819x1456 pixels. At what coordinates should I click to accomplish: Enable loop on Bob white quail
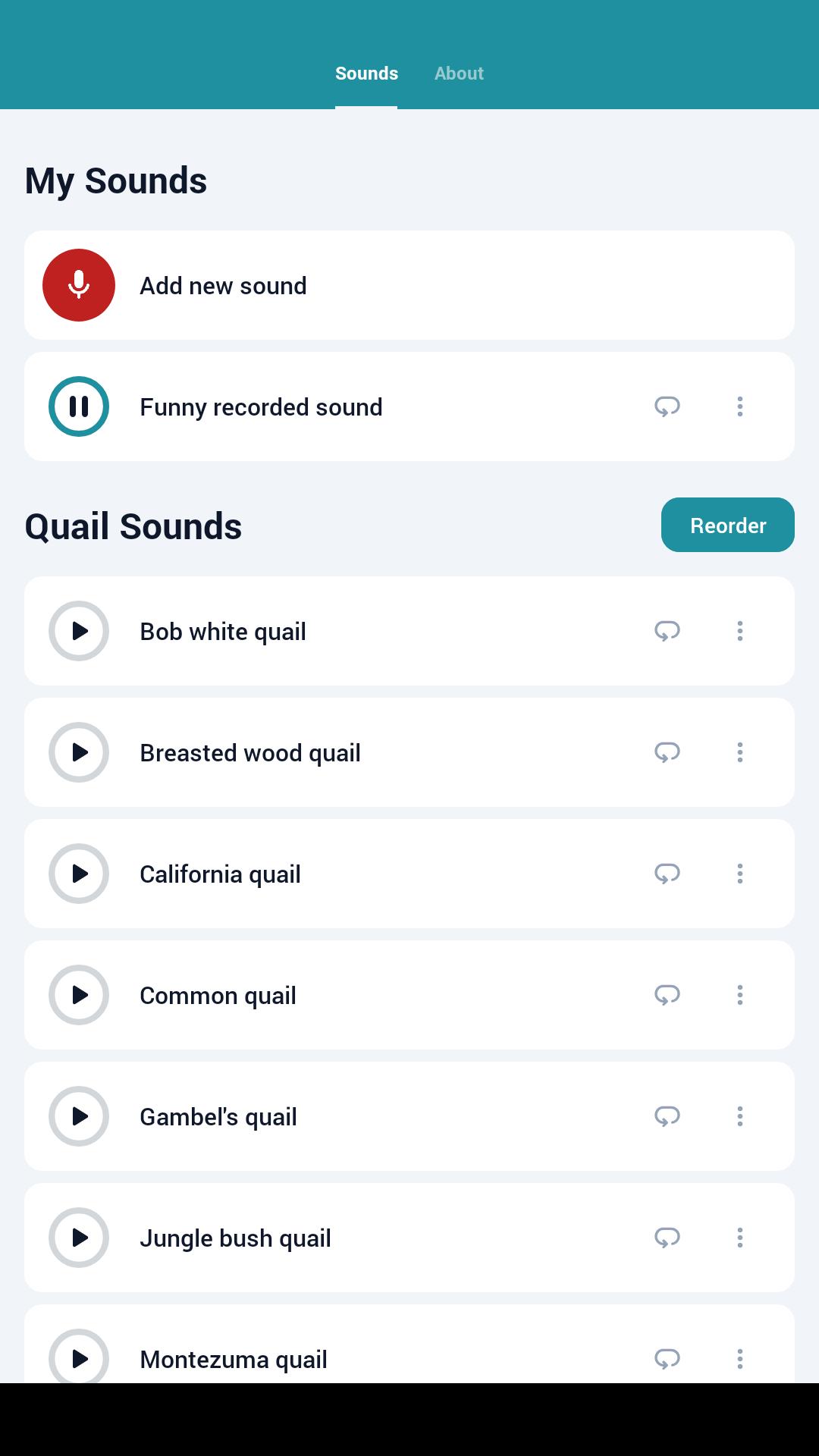point(667,631)
